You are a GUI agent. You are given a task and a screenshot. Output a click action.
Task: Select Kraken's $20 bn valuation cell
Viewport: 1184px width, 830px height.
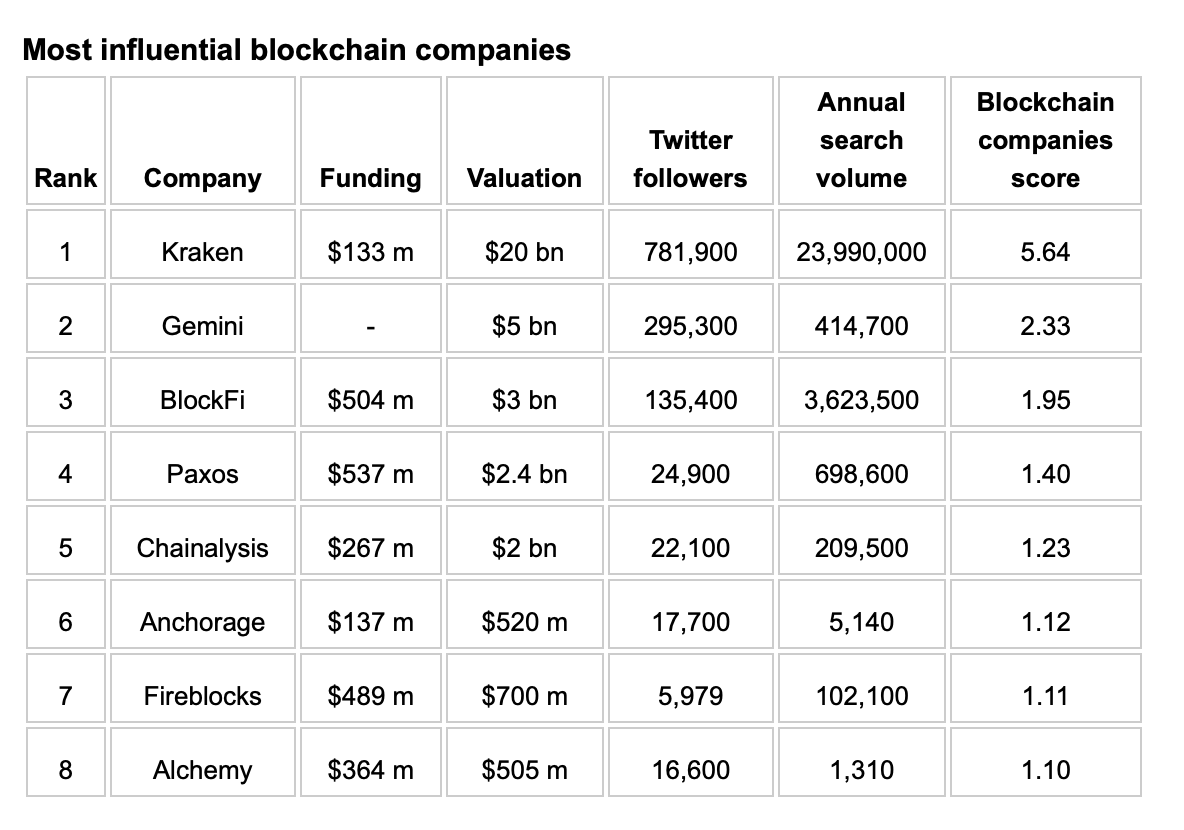524,251
